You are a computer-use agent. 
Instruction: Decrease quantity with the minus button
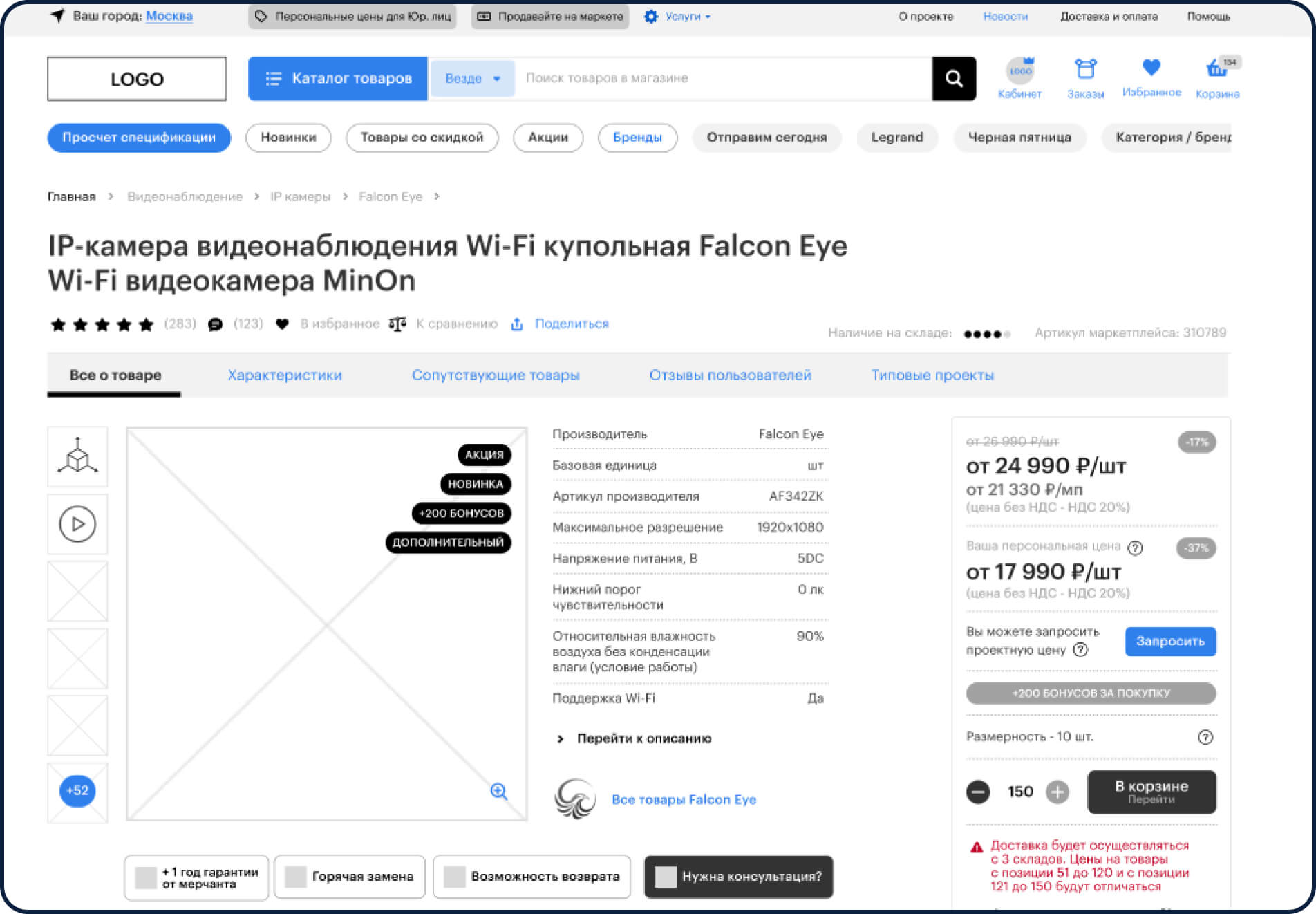[x=977, y=792]
